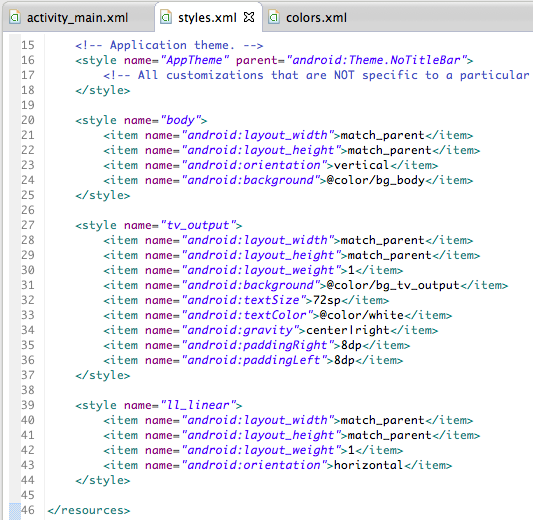Click the colors.xml file icon
The height and width of the screenshot is (520, 533).
pos(274,17)
